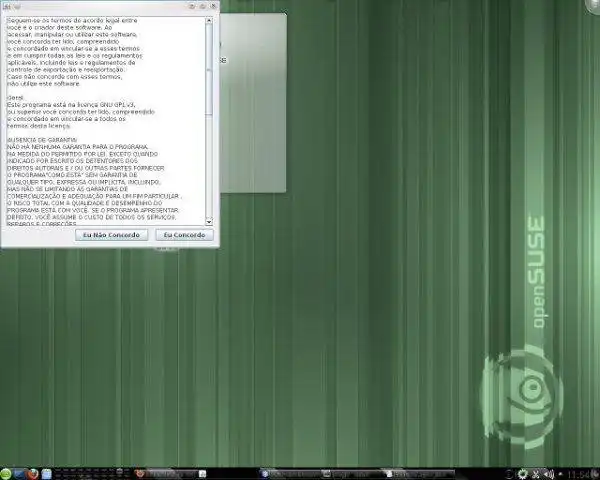Screen dimensions: 600x480
Task: Maximize the license agreement window
Action: [202, 6]
